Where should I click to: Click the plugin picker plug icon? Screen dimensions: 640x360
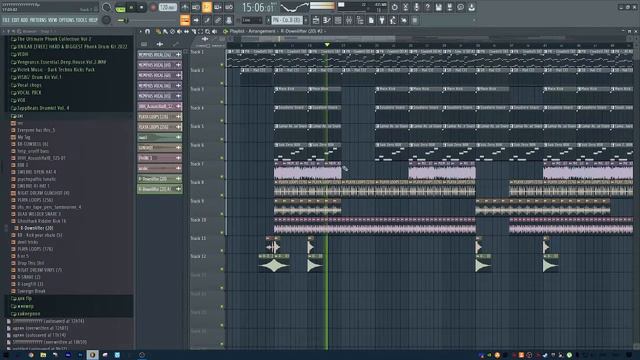382,20
